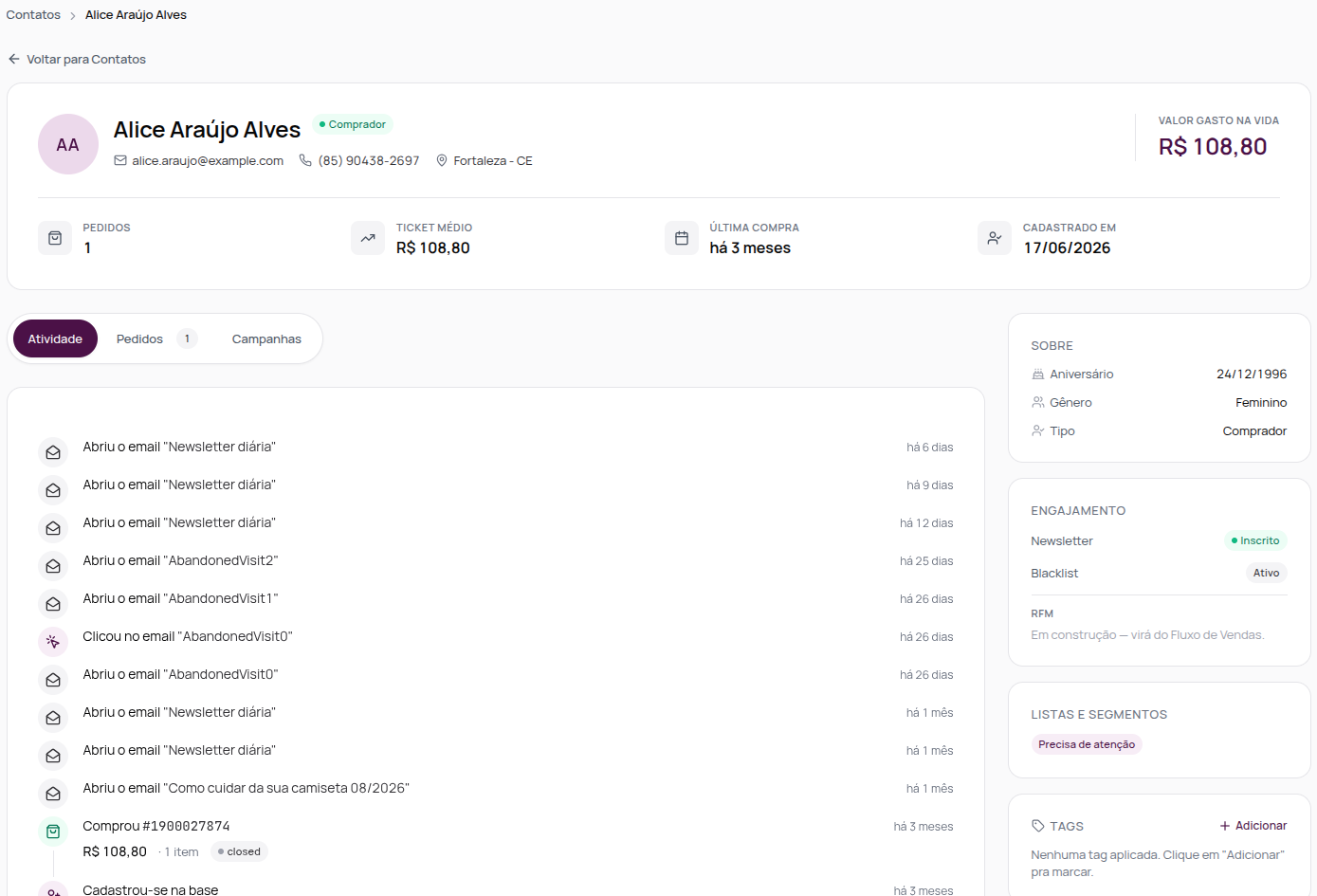
Task: Click the 'closed' status badge on the order
Action: pos(239,852)
